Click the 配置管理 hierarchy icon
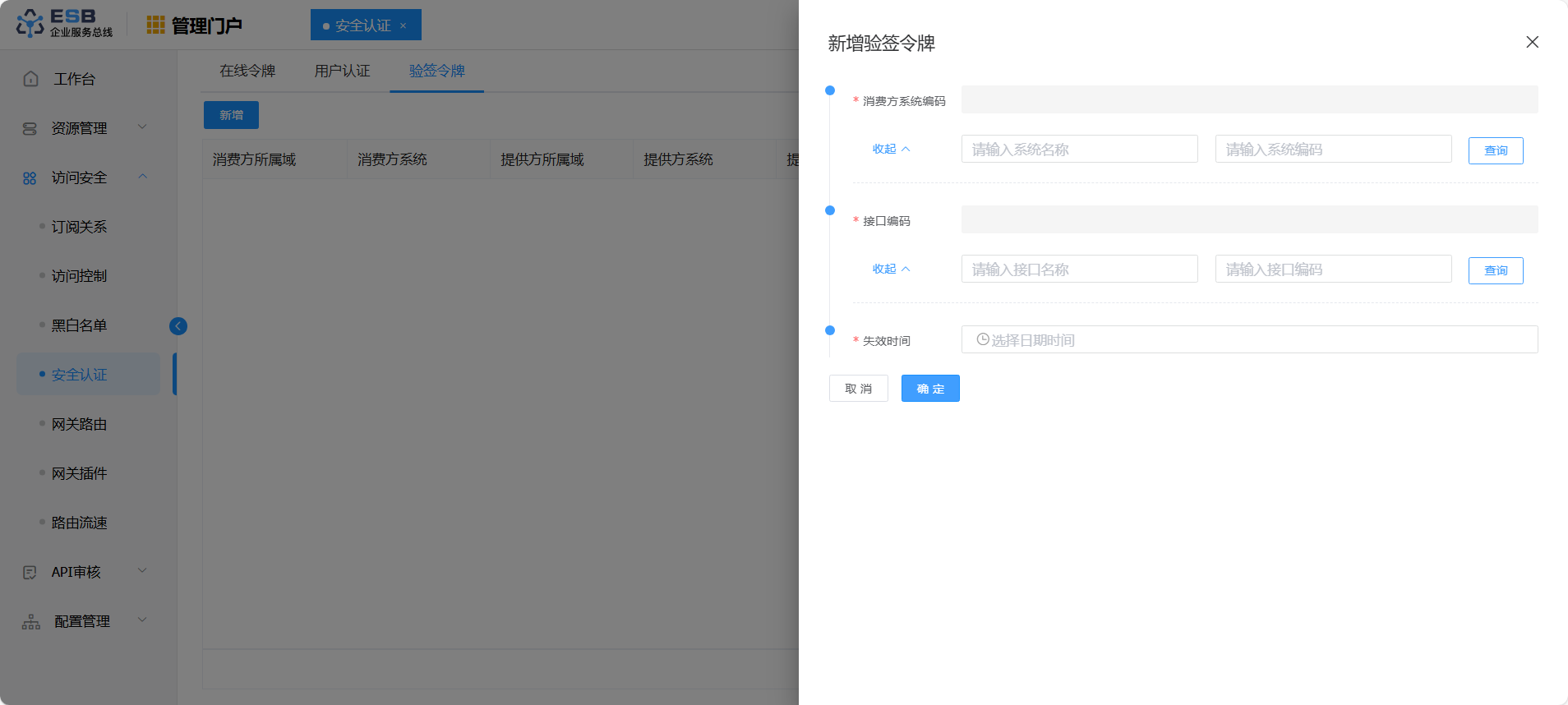 click(x=31, y=622)
